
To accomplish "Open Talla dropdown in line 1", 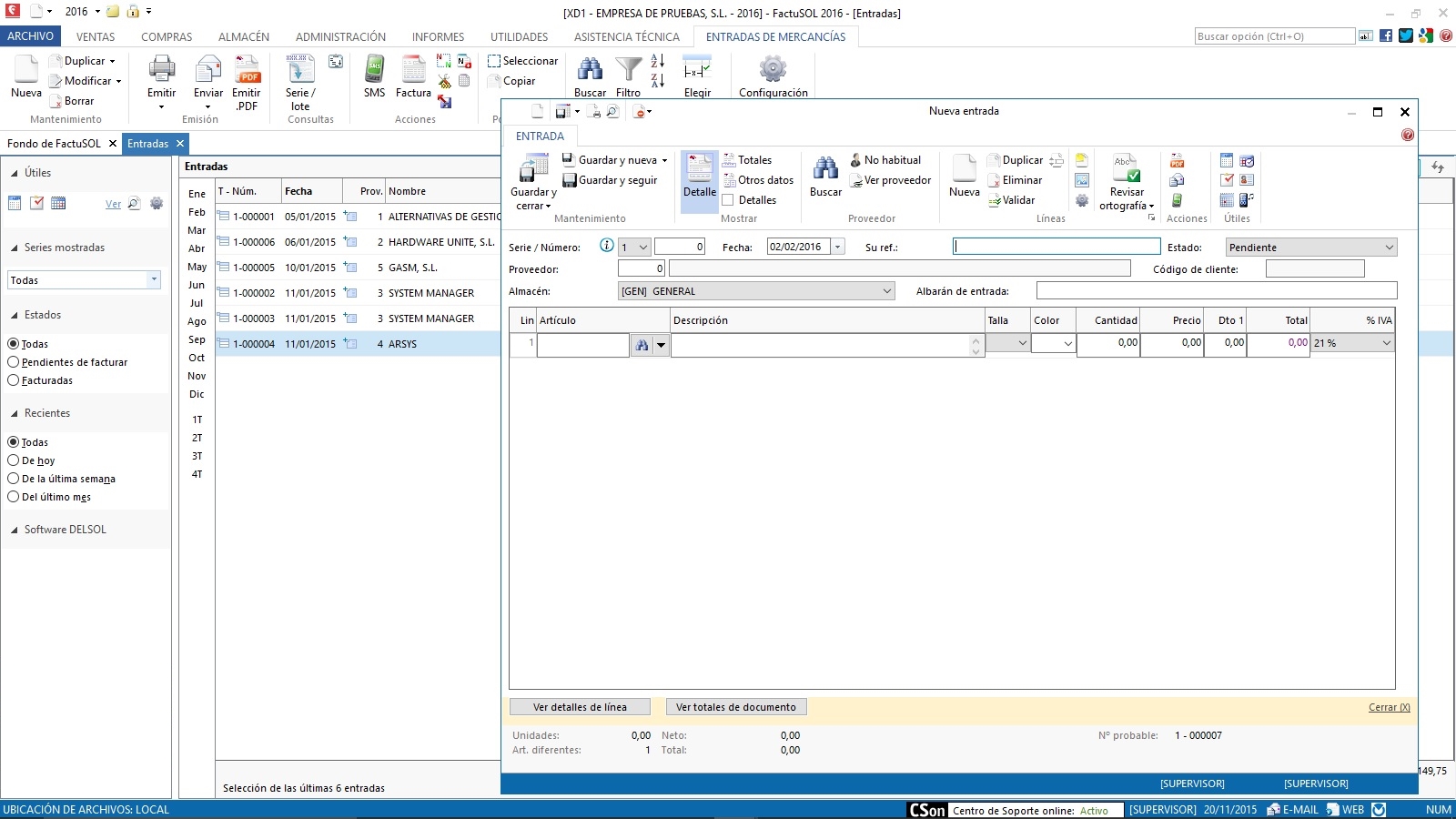I will coord(1008,343).
